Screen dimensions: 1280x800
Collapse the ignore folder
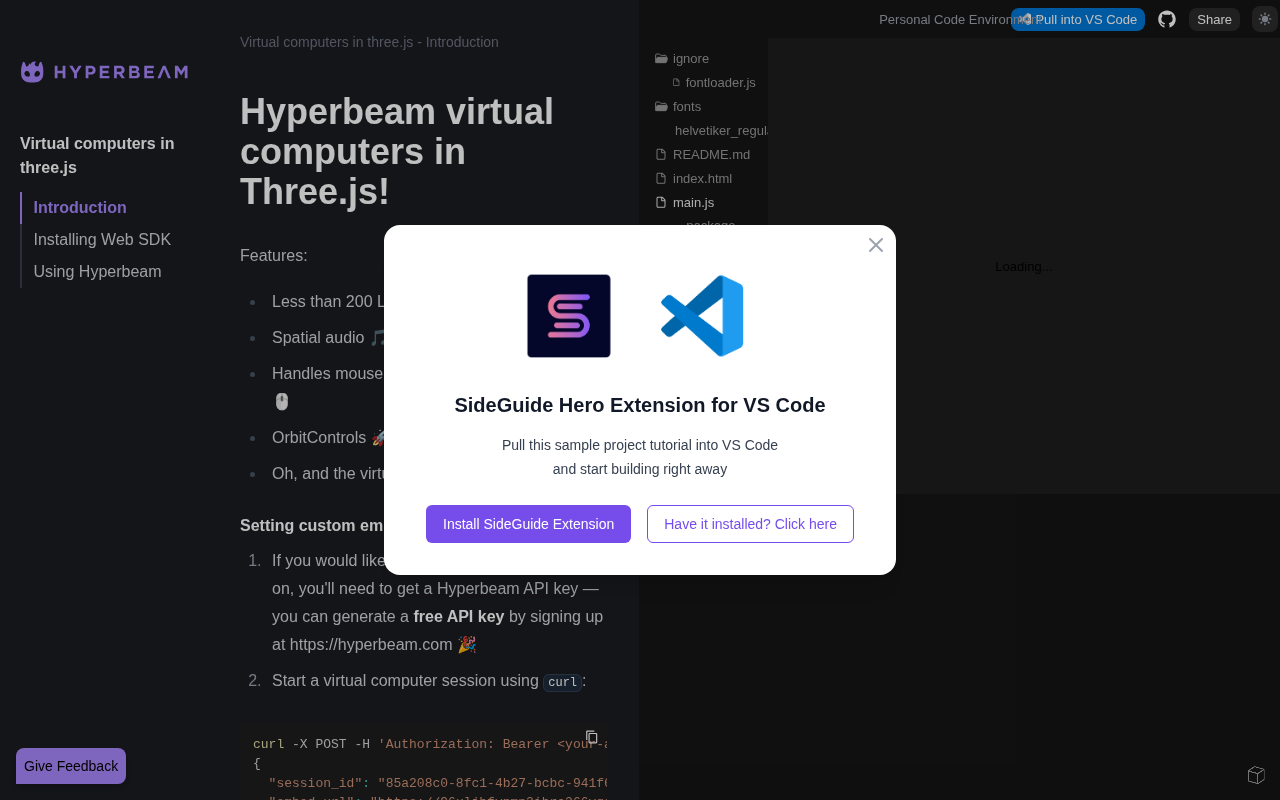point(682,58)
